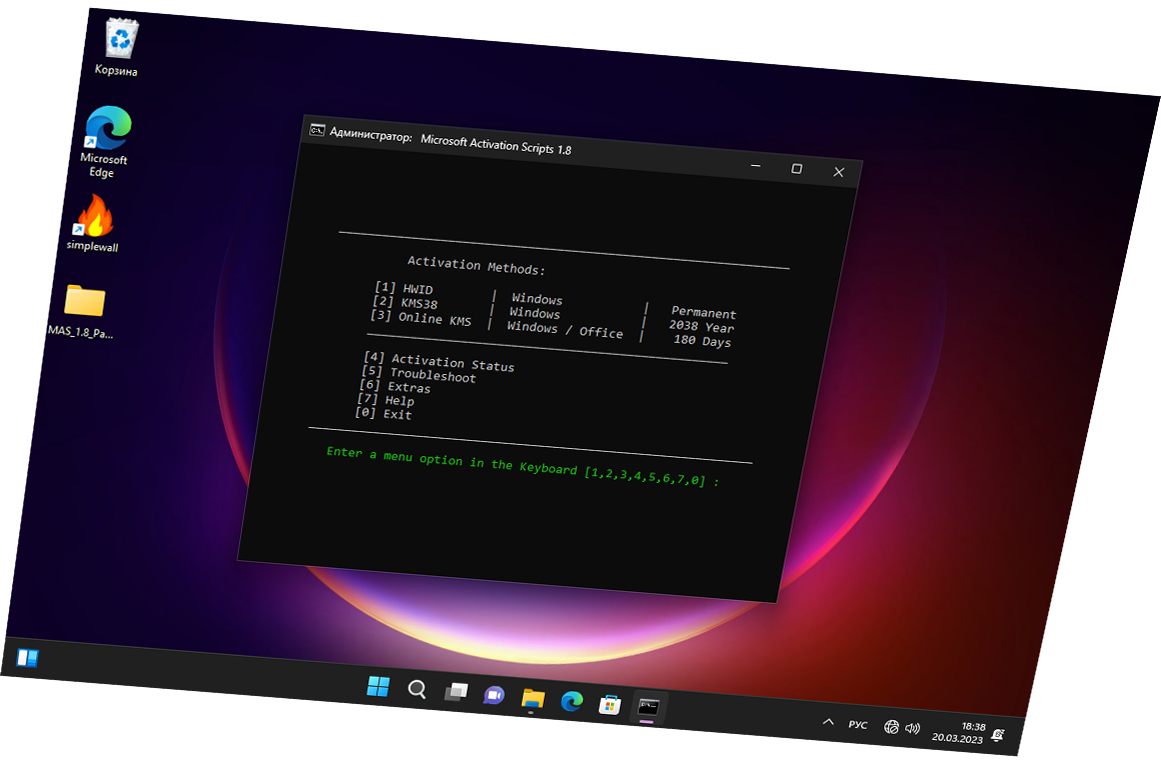Click the Windows Start button on the taskbar
1161x768 pixels.
tap(378, 687)
